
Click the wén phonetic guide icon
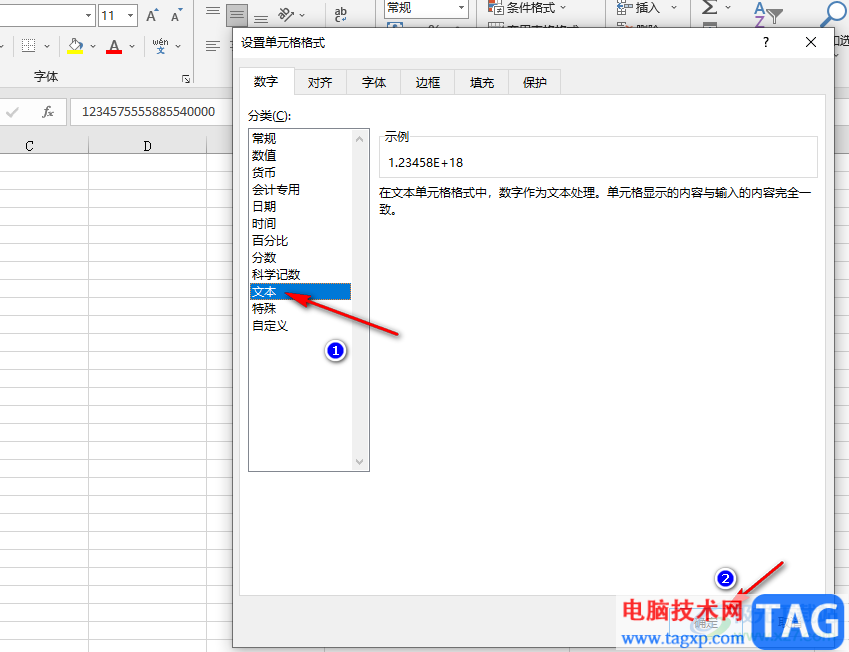pyautogui.click(x=160, y=46)
